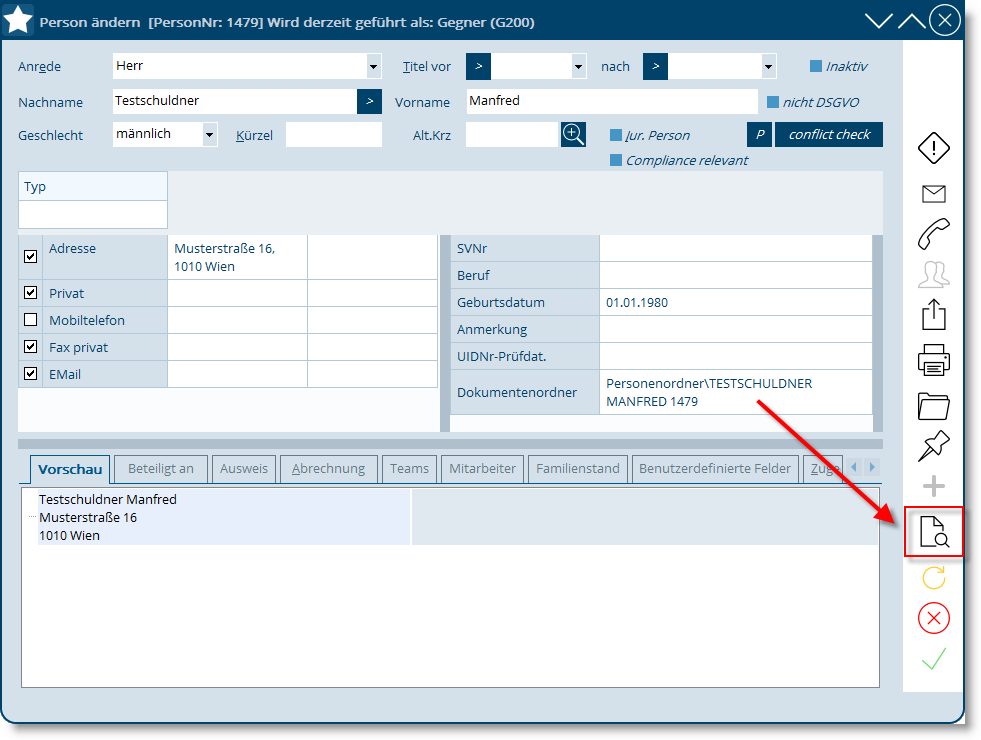The height and width of the screenshot is (740, 981).
Task: Click the export share icon
Action: click(x=933, y=315)
